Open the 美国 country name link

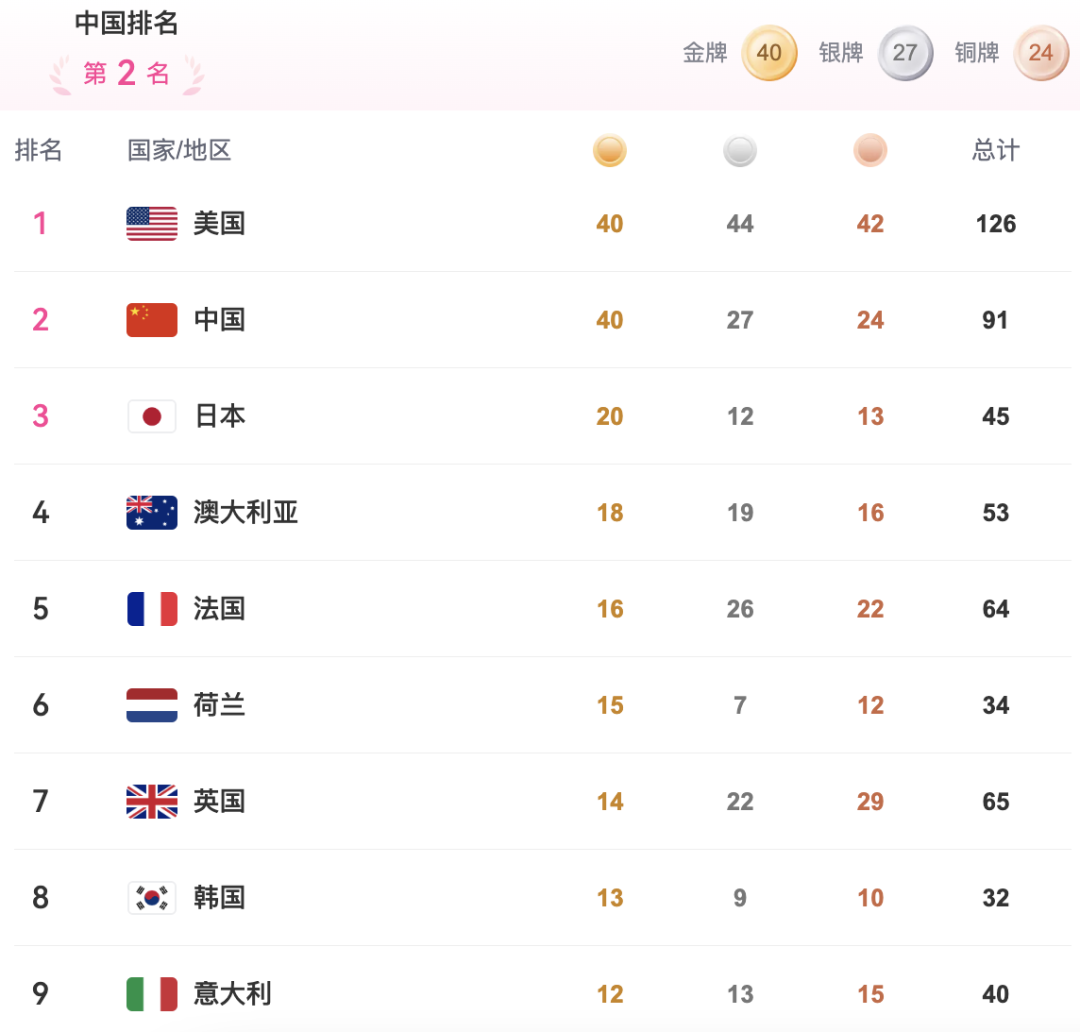pyautogui.click(x=220, y=224)
